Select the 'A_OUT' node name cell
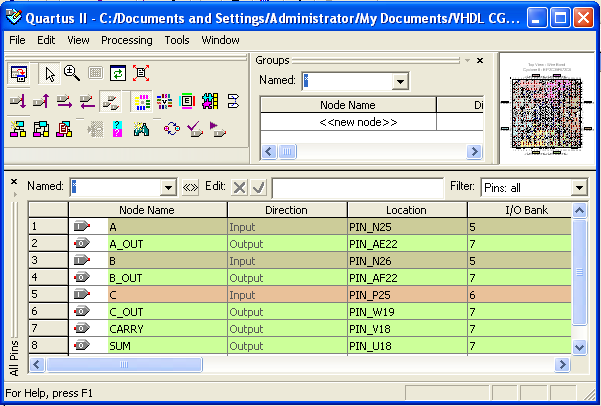 click(167, 244)
